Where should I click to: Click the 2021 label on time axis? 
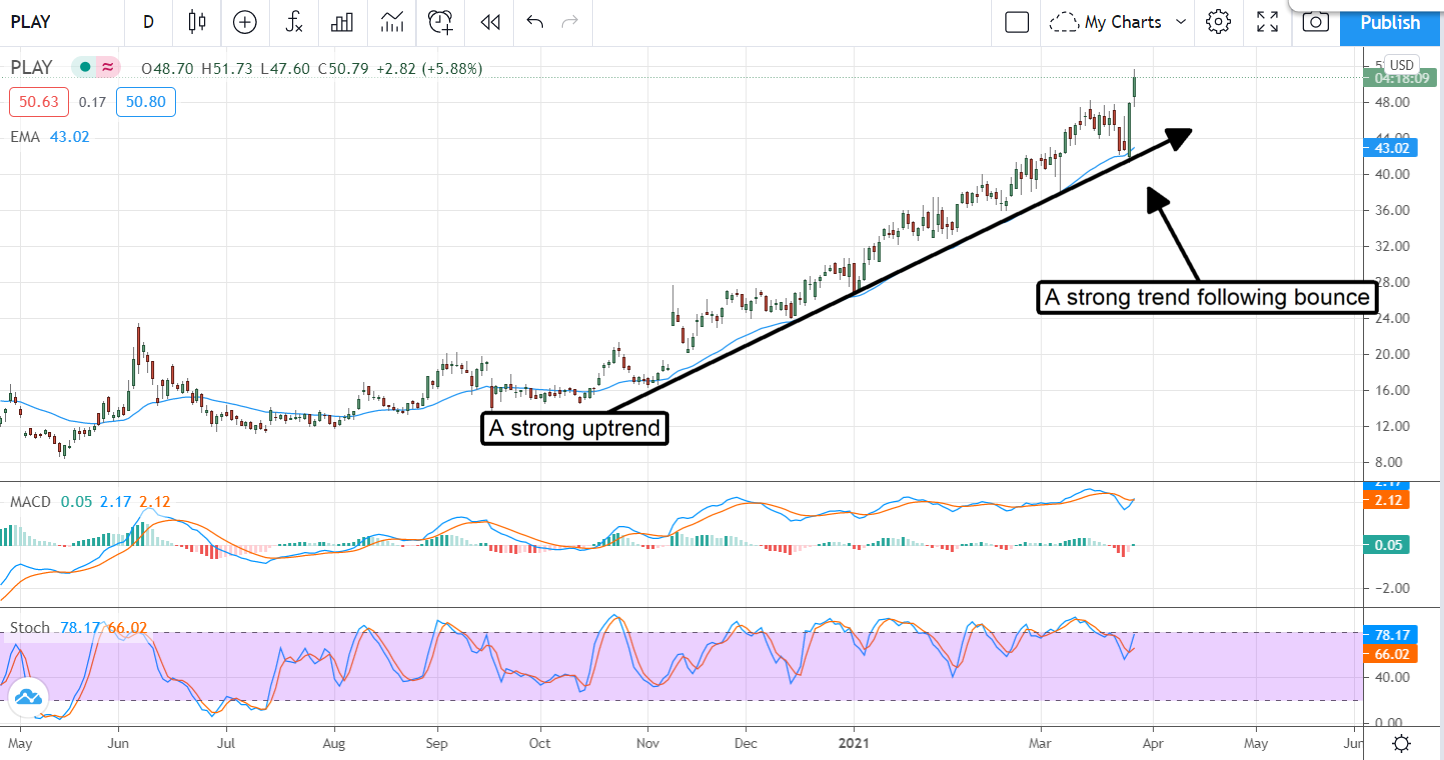pos(854,744)
